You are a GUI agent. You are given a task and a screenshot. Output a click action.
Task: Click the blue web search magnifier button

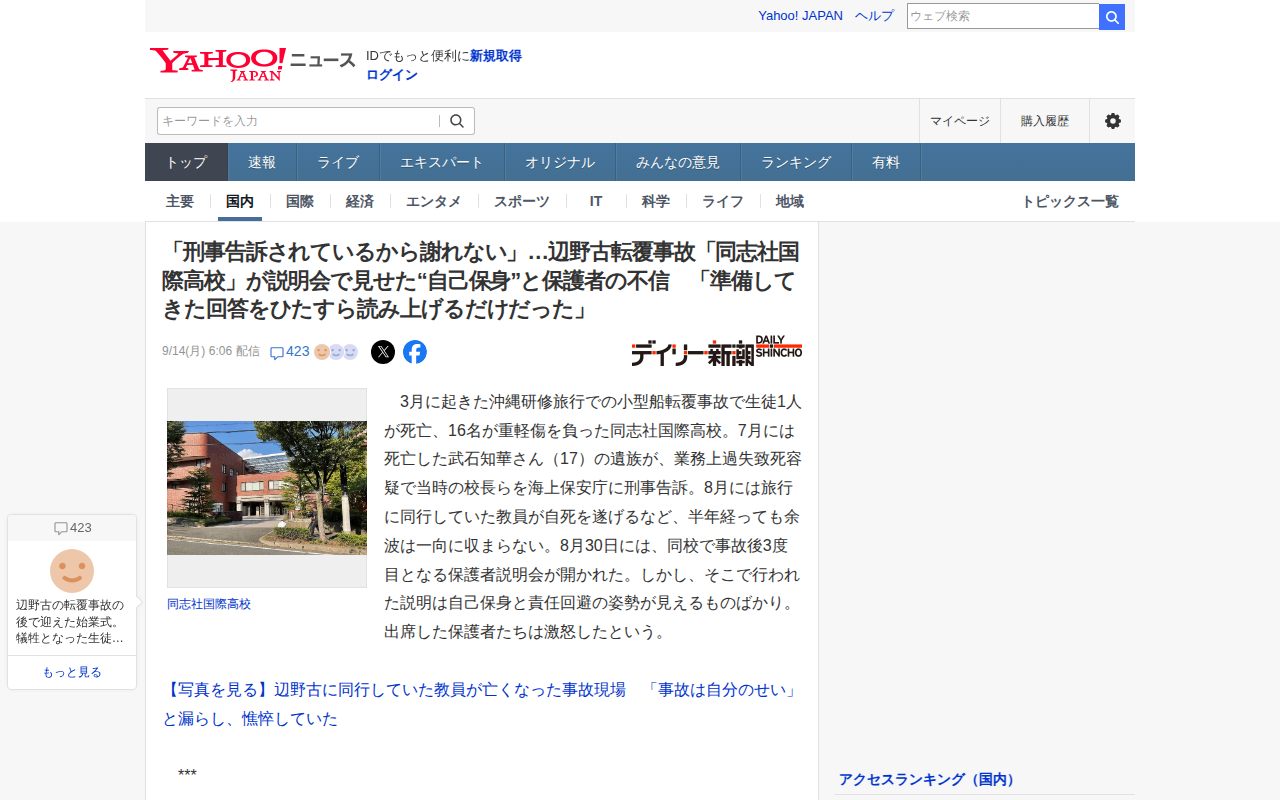(x=1112, y=17)
